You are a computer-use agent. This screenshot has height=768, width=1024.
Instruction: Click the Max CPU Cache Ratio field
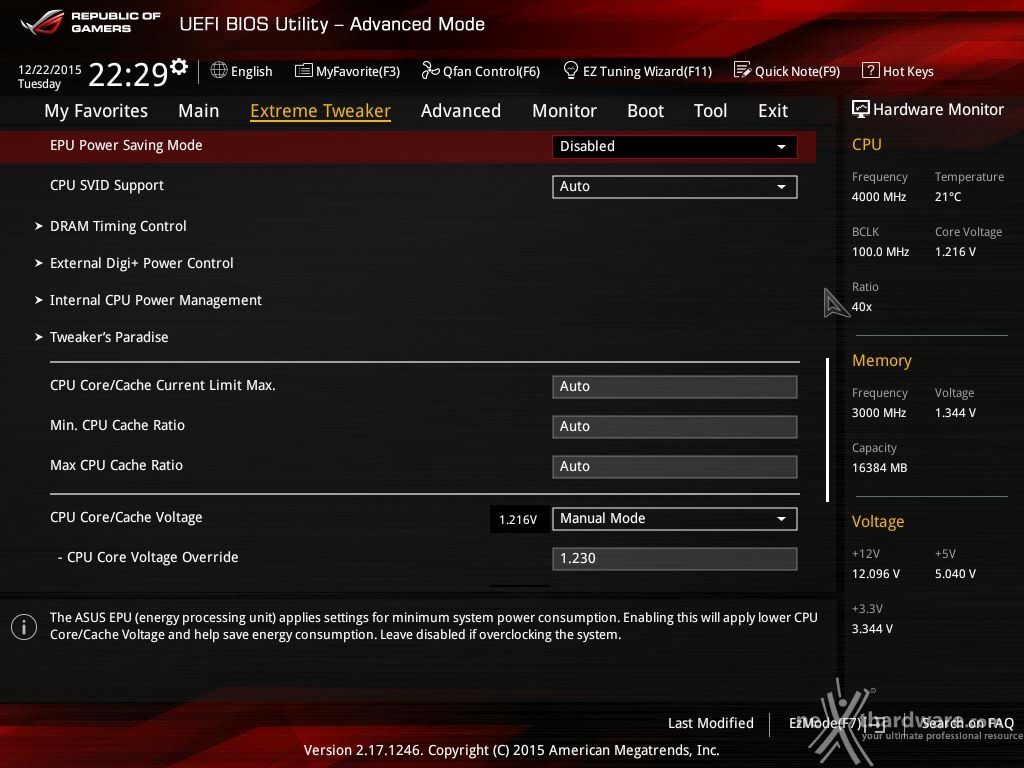tap(675, 466)
